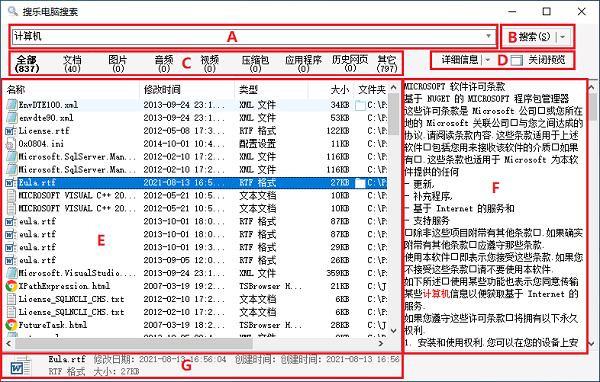This screenshot has height=382, width=600.
Task: Sort by the 类型 column header
Action: pos(271,90)
